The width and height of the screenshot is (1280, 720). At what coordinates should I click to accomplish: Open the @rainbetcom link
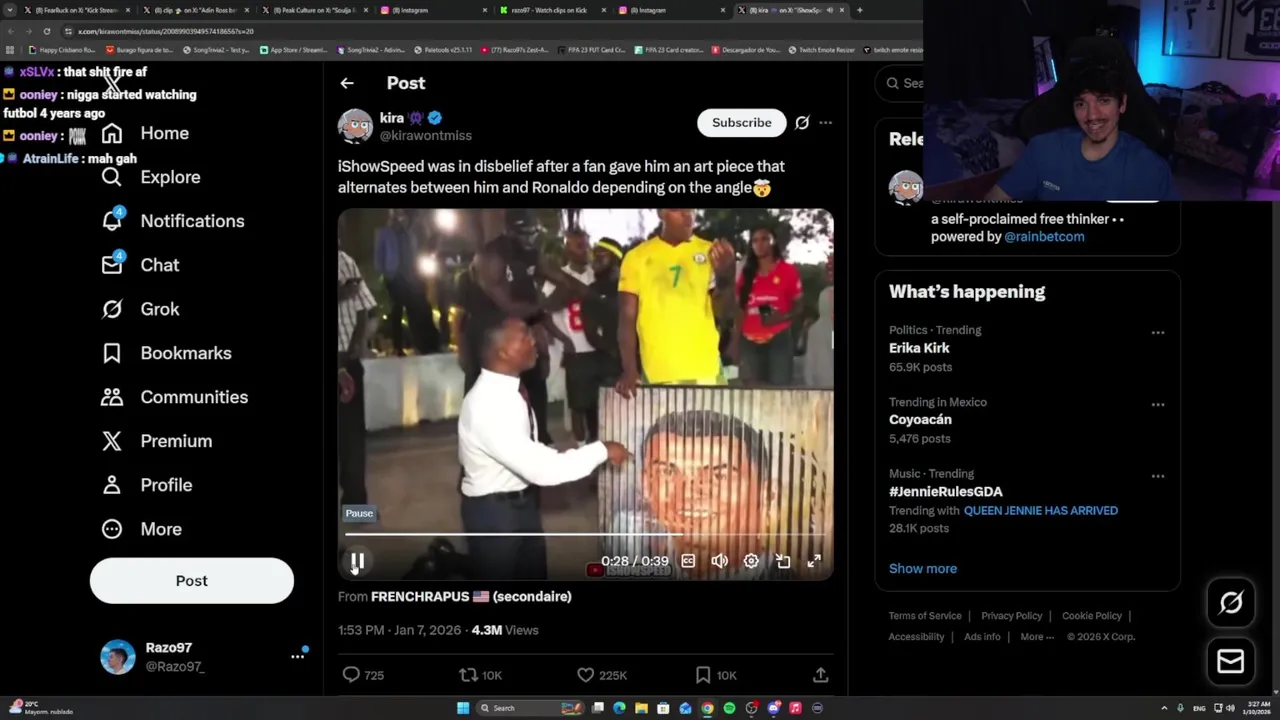pos(1044,237)
